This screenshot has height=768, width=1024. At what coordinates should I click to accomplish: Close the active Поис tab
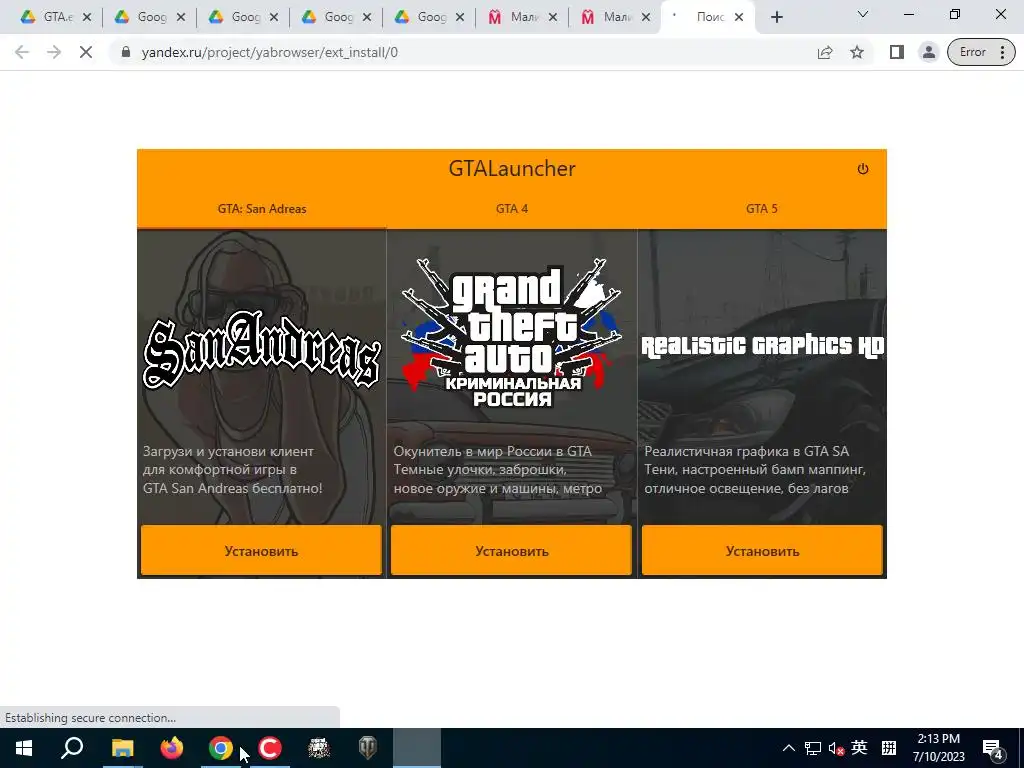[739, 17]
